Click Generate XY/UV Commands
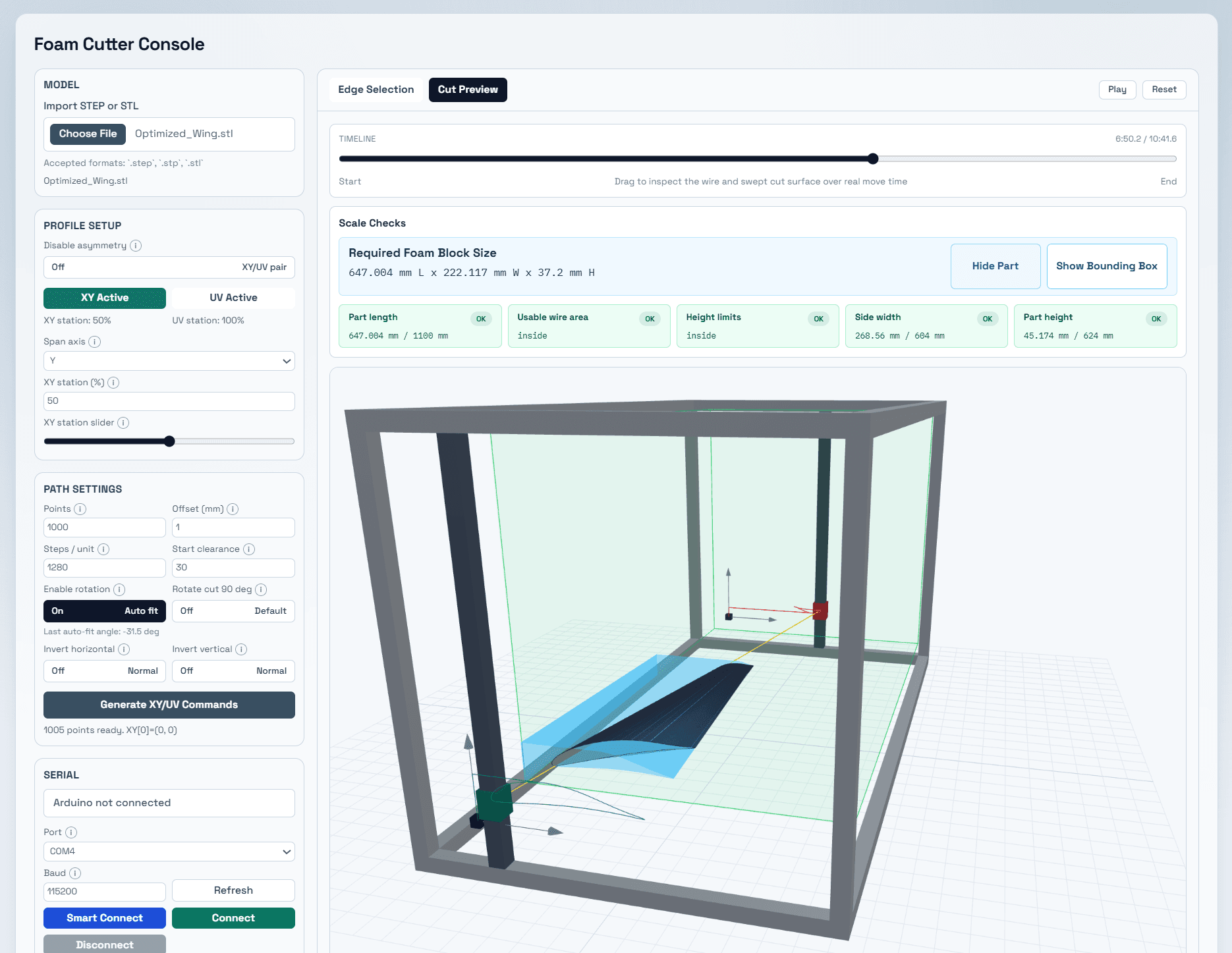1232x953 pixels. 169,705
